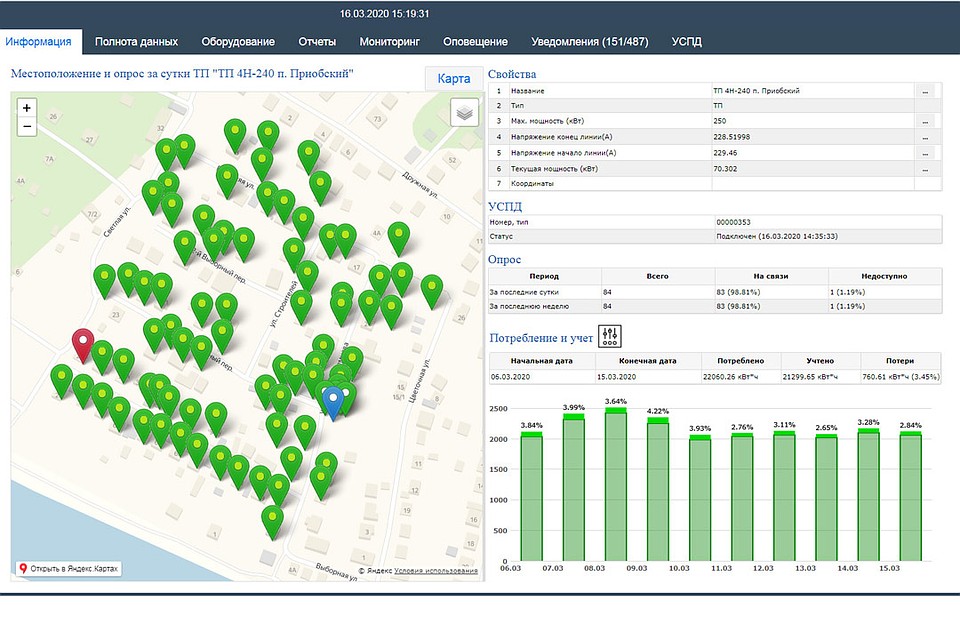960x640 pixels.
Task: Open consumption settings sliders icon
Action: [610, 336]
